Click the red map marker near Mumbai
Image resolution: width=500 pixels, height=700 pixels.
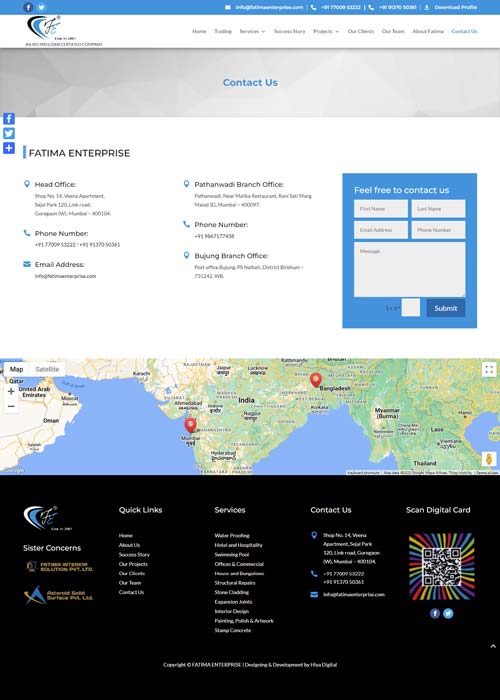[x=191, y=425]
